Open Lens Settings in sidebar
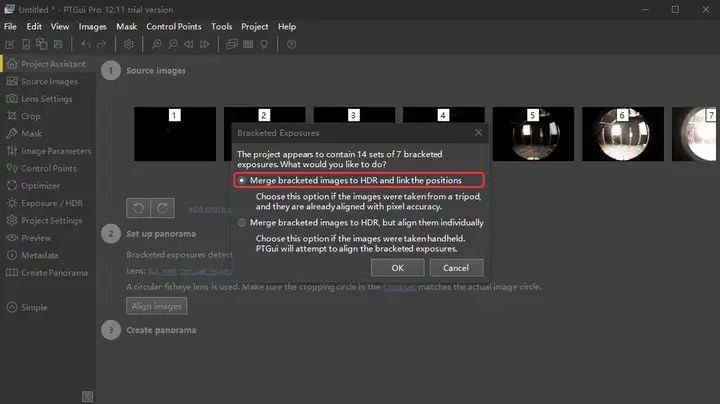The image size is (720, 404). click(x=48, y=99)
